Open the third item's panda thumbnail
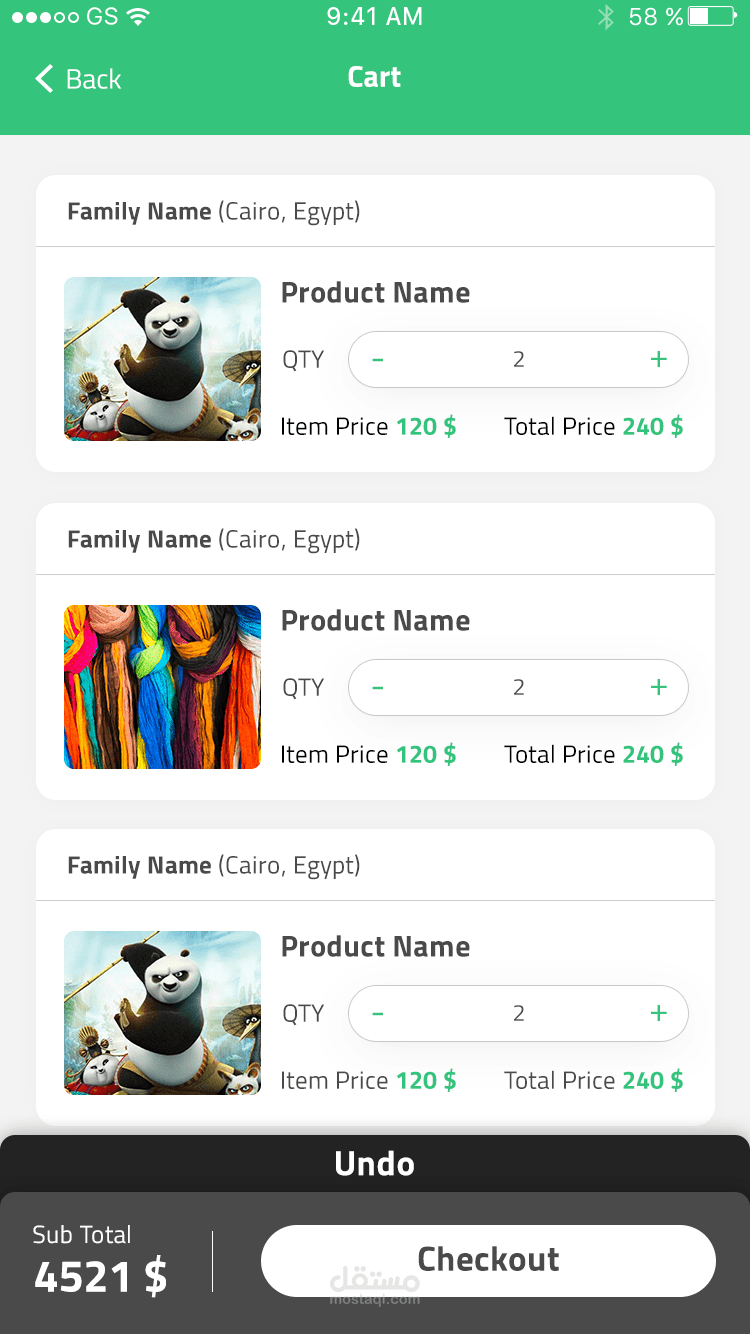The image size is (750, 1334). pos(162,1013)
